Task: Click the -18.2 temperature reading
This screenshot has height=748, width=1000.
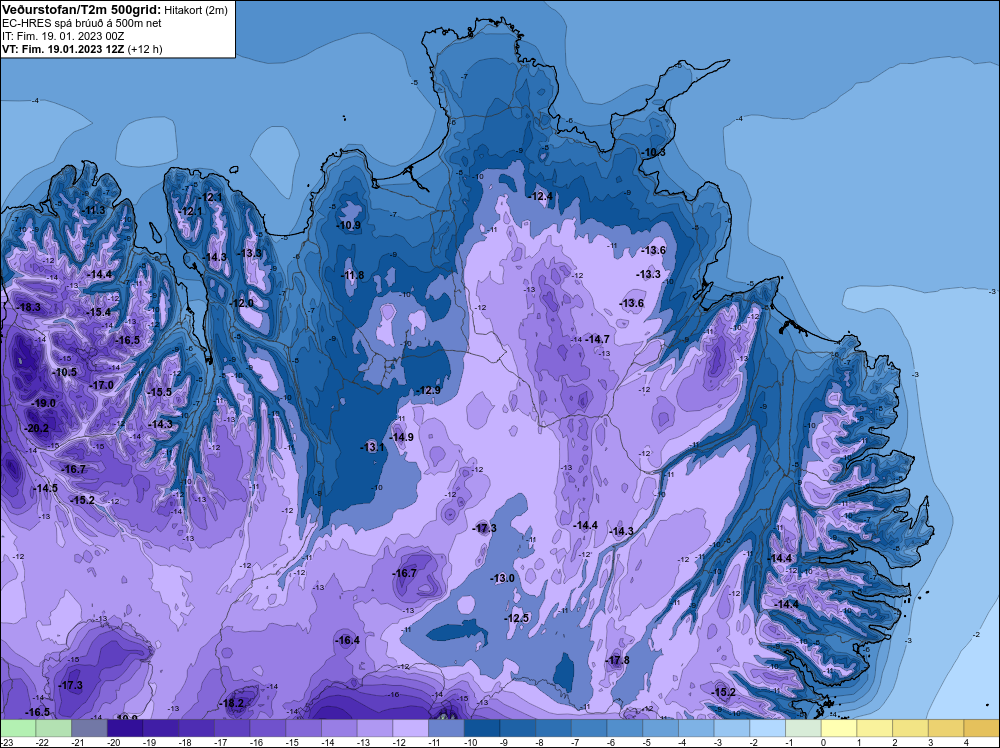Action: 232,703
